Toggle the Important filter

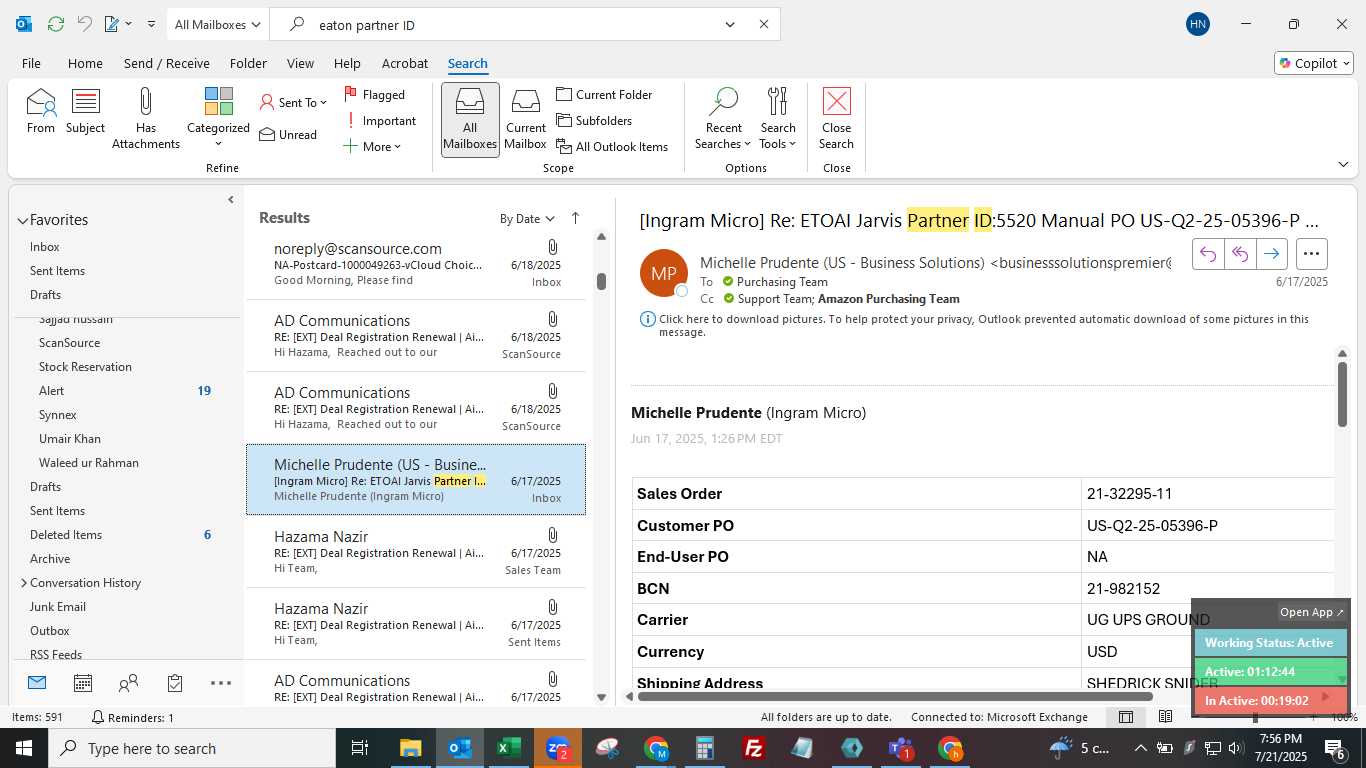click(x=381, y=120)
